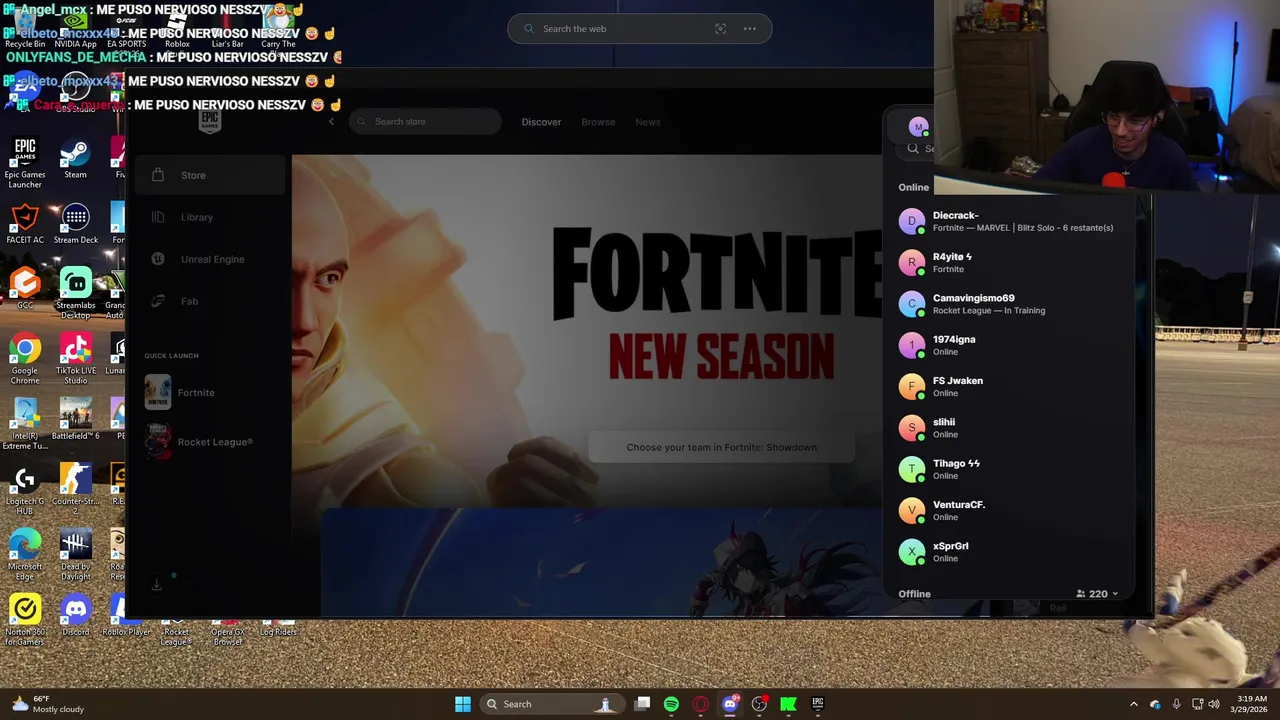
Task: Select the Discord desktop icon
Action: pyautogui.click(x=75, y=616)
